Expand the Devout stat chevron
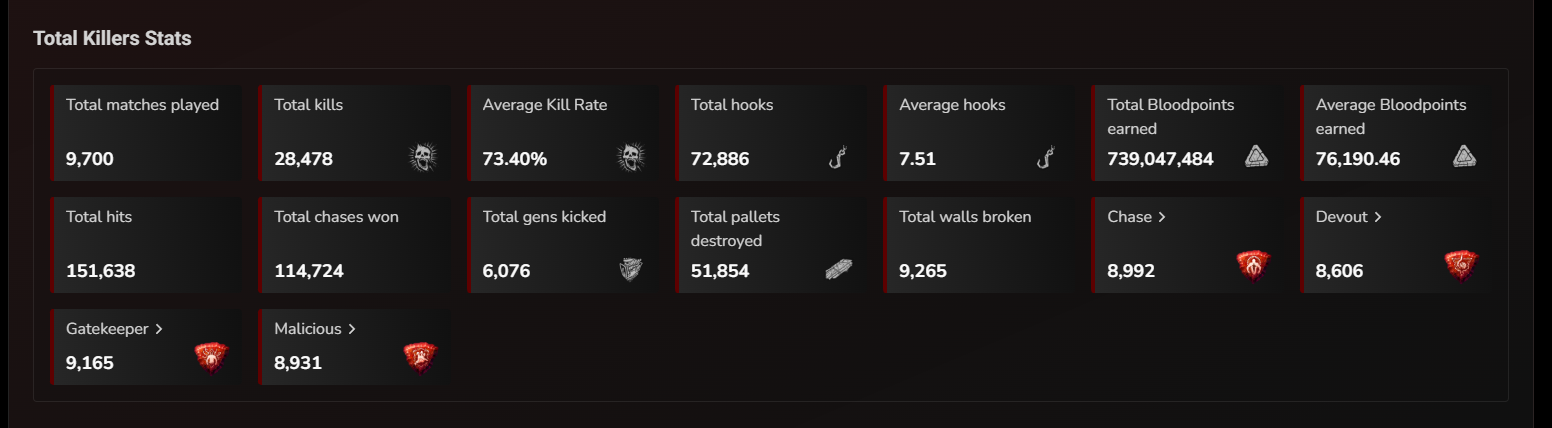Image resolution: width=1552 pixels, height=428 pixels. pos(1378,217)
